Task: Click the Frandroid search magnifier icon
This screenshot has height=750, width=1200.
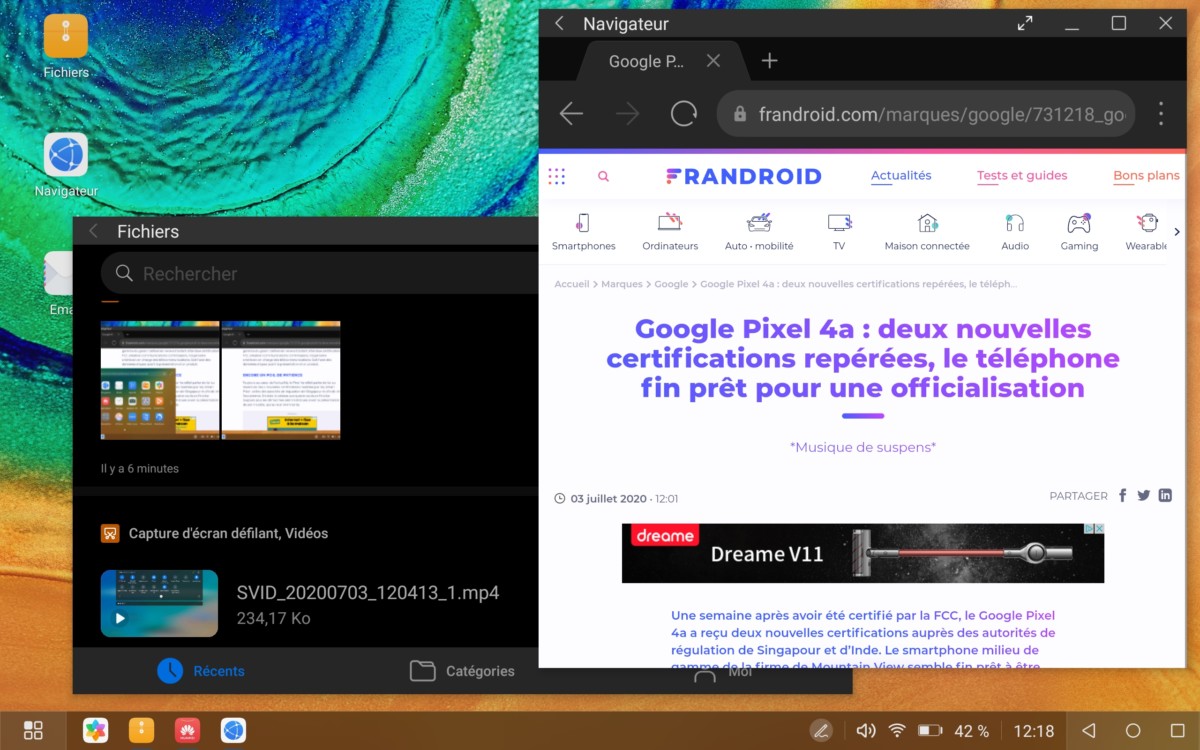Action: click(603, 176)
